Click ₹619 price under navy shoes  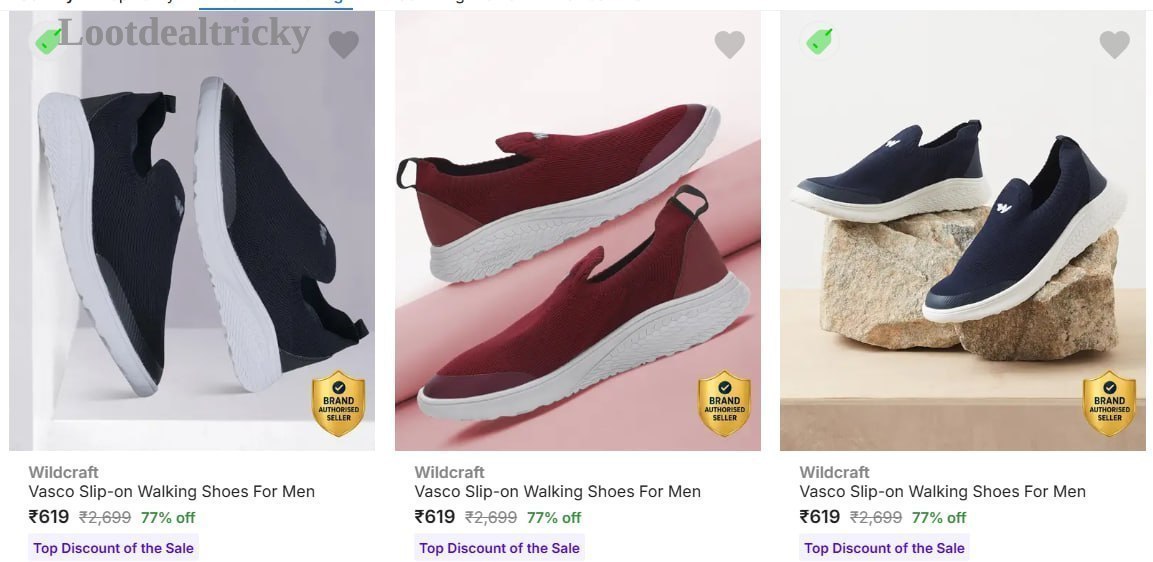coord(820,517)
